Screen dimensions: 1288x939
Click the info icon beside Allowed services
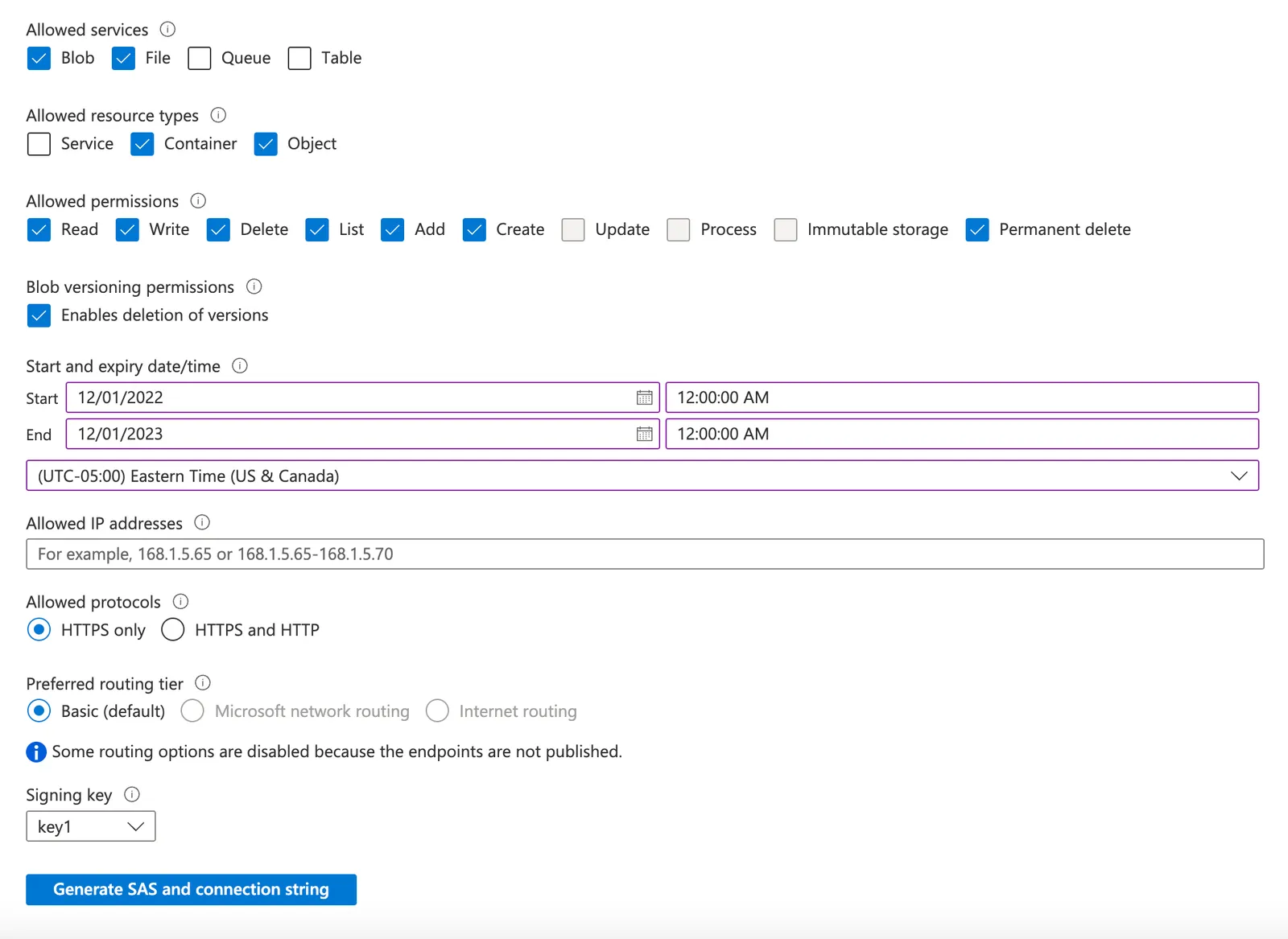coord(167,30)
